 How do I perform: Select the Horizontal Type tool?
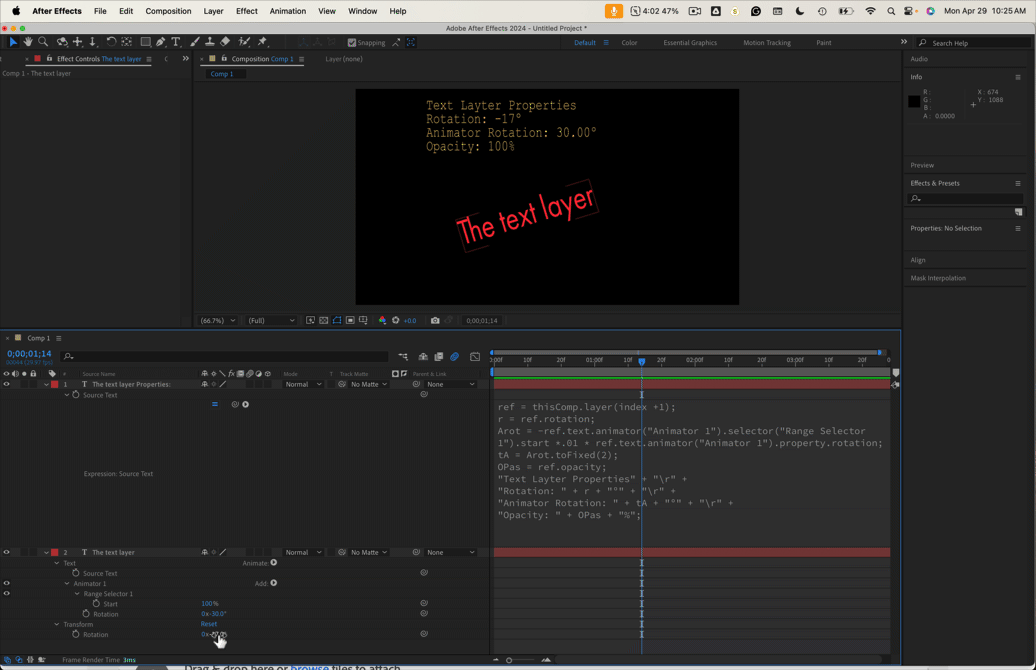pos(176,42)
